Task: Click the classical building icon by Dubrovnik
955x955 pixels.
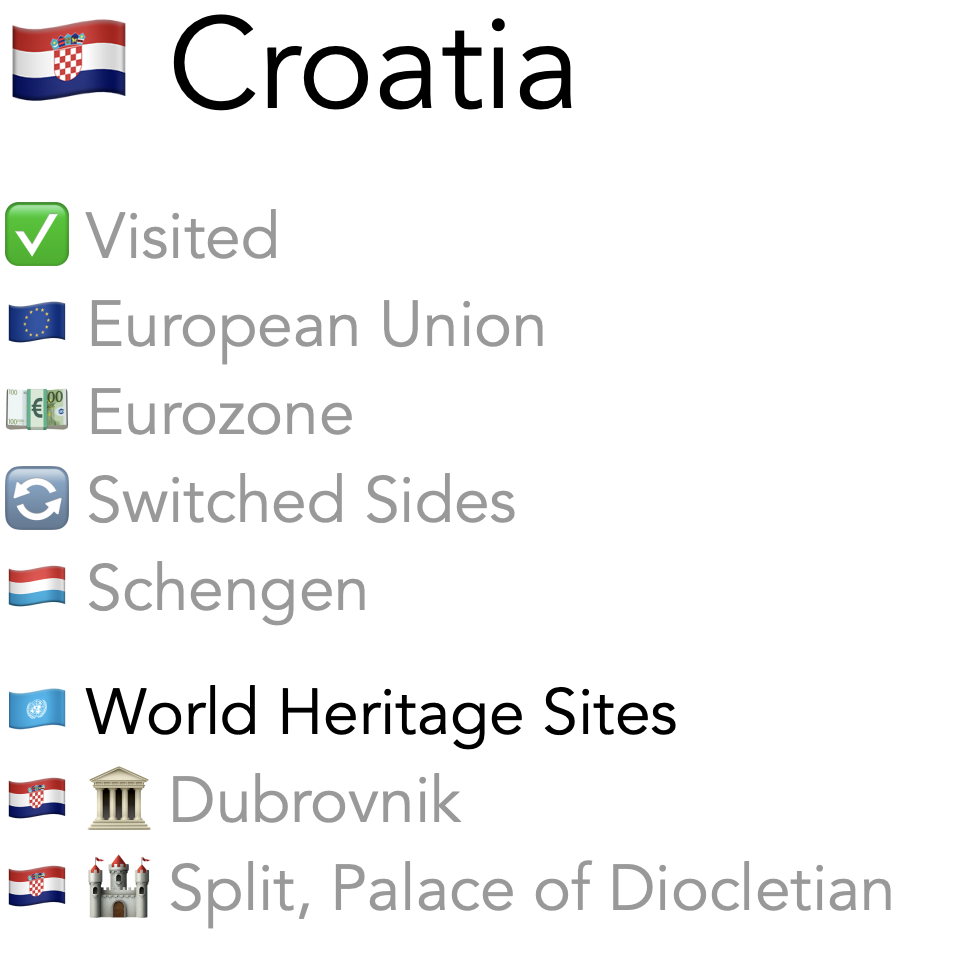Action: [x=119, y=799]
